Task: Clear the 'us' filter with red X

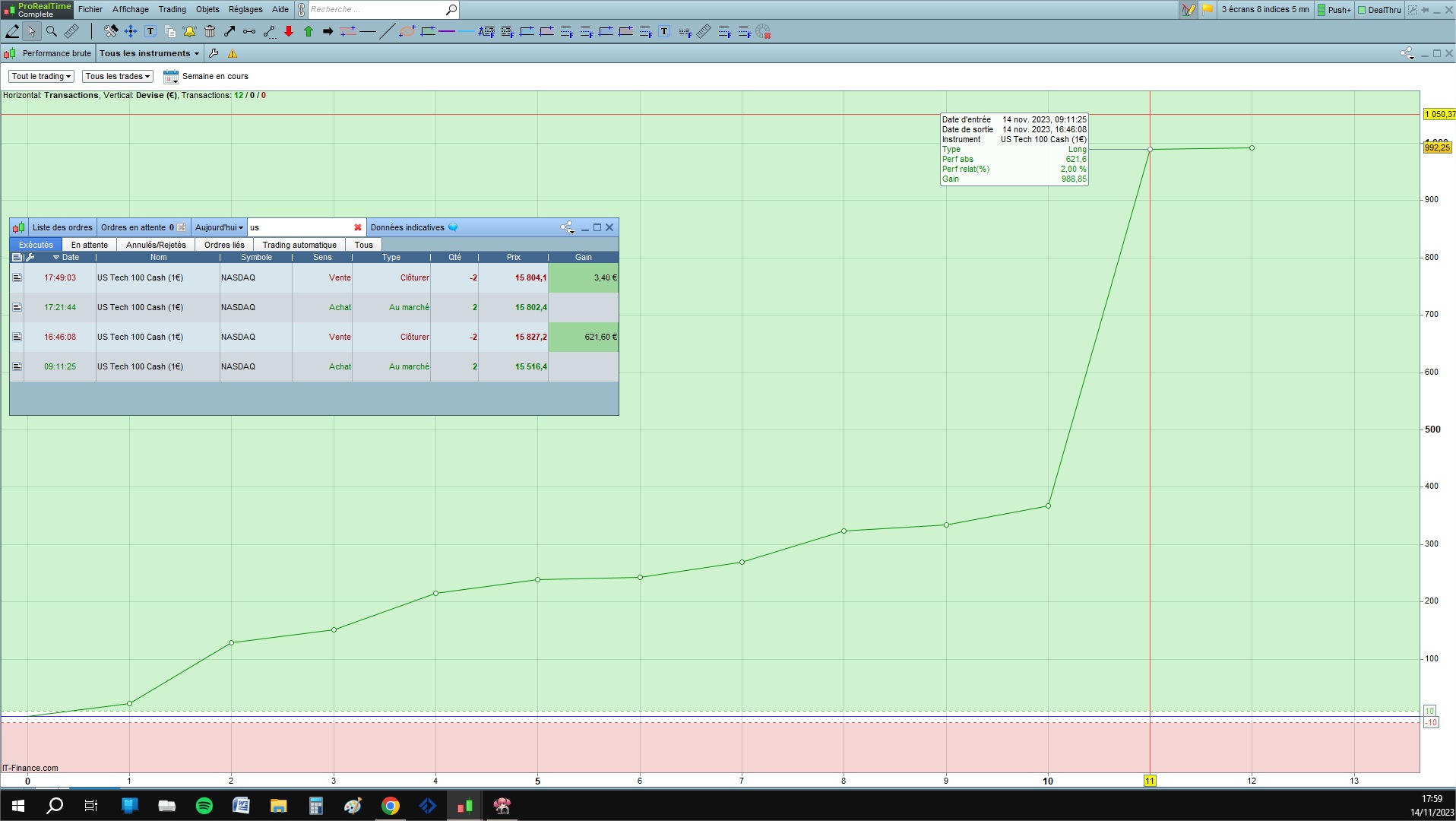Action: coord(358,227)
